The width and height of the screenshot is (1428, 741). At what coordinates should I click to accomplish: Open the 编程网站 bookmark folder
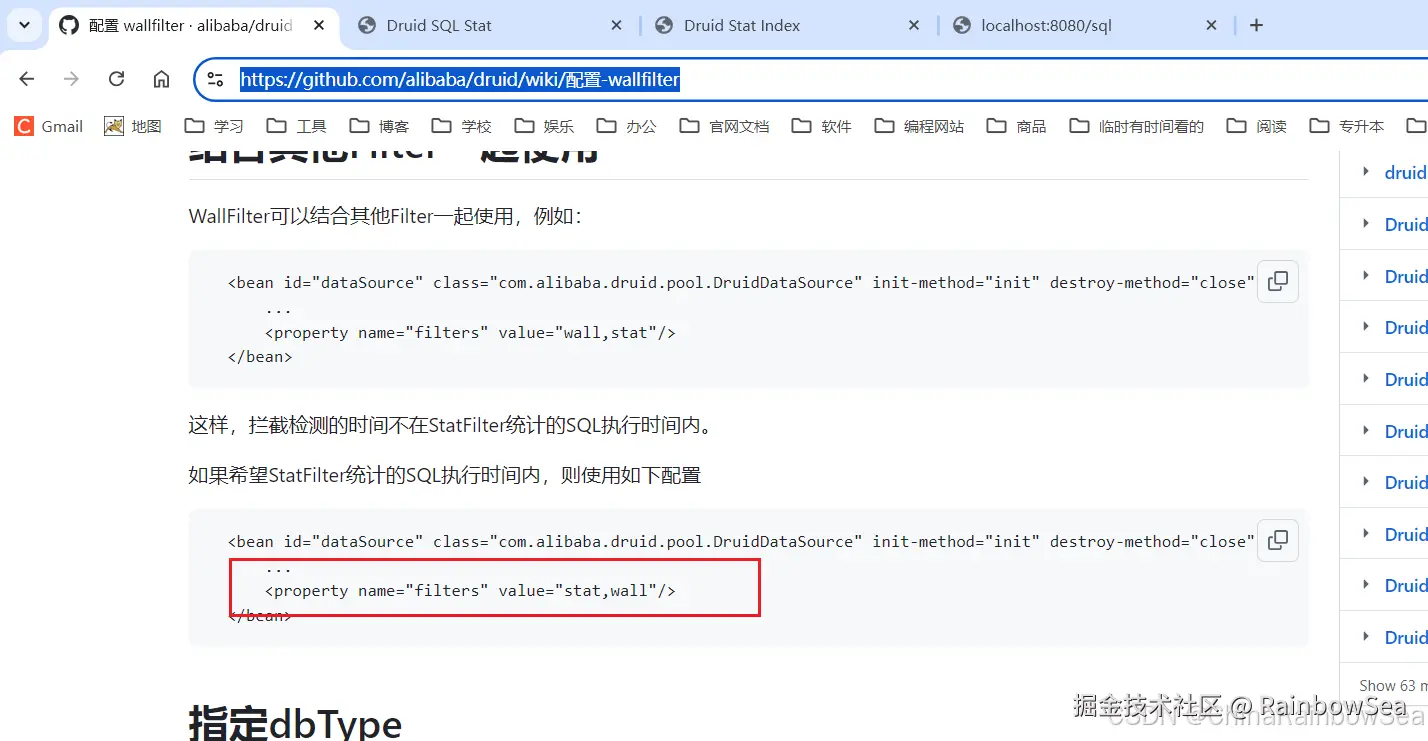coord(920,126)
